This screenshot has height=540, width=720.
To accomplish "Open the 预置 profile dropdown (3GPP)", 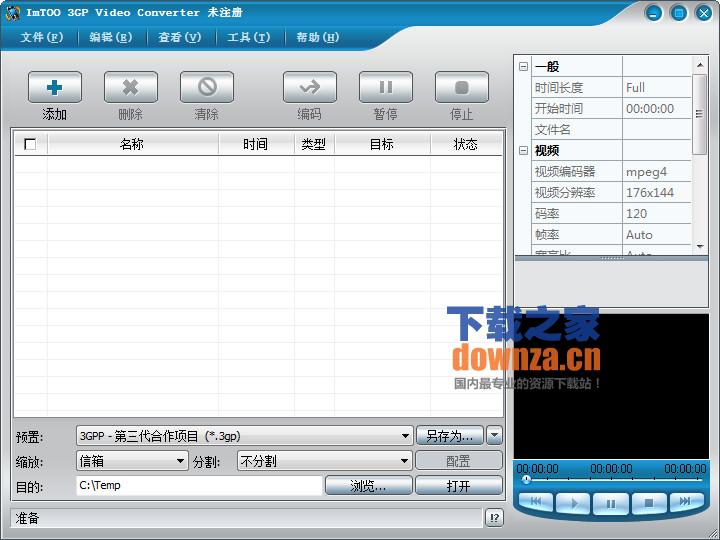I will (x=244, y=436).
